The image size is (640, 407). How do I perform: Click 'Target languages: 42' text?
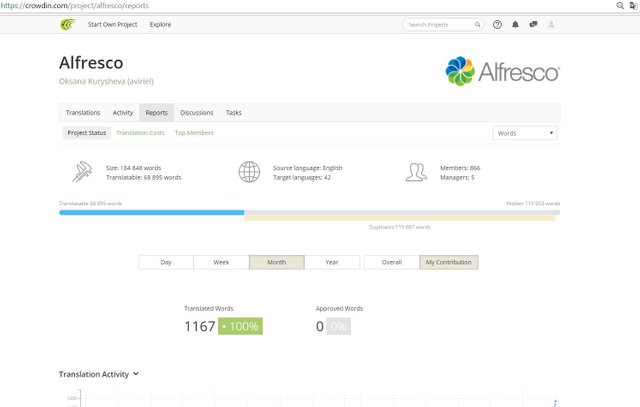click(x=302, y=178)
